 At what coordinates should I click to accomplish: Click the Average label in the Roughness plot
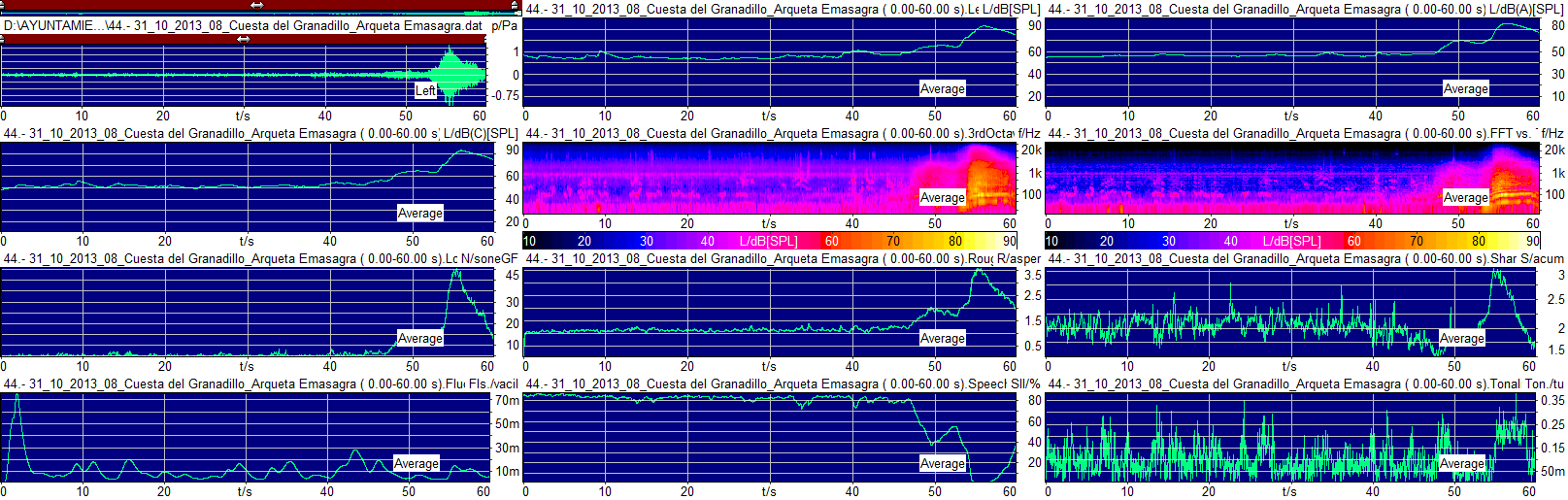pyautogui.click(x=942, y=338)
